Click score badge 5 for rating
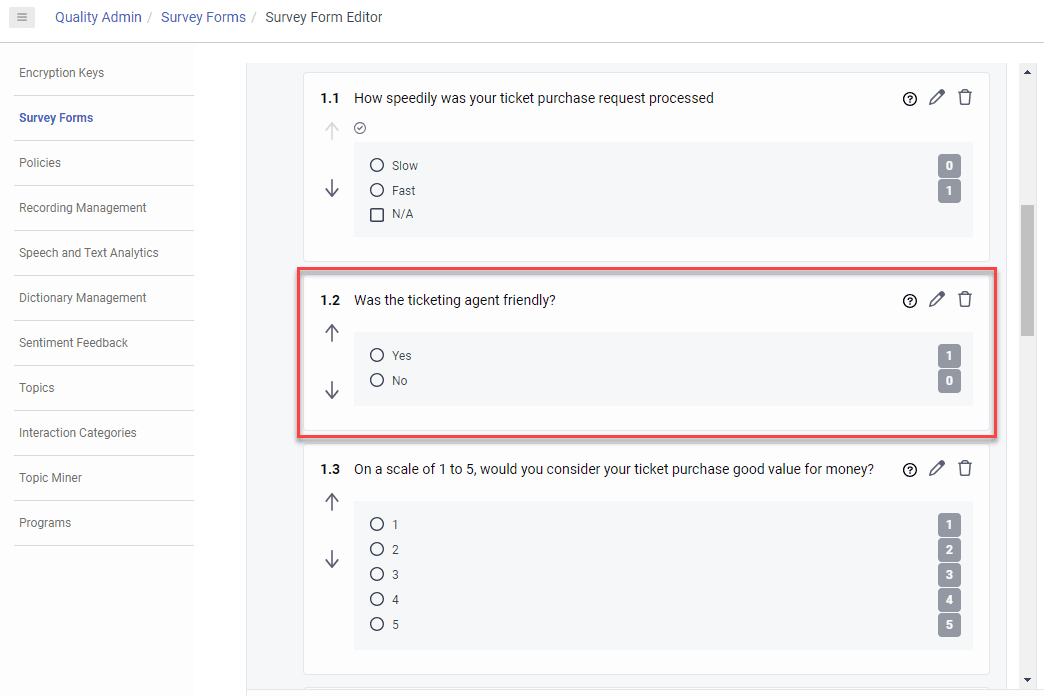Screen dimensions: 1044x696 pyautogui.click(x=949, y=625)
